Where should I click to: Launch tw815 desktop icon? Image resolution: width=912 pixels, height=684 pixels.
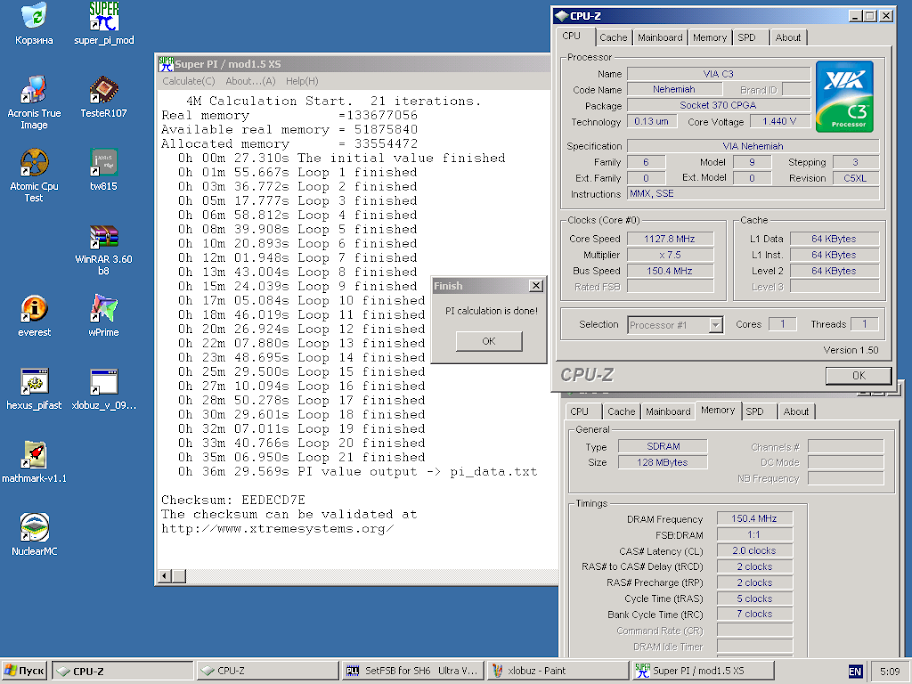pos(104,170)
